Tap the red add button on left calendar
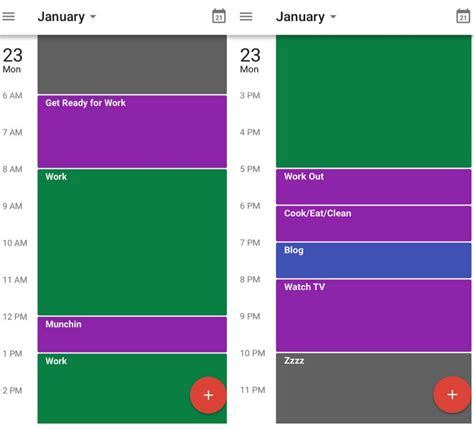Image resolution: width=474 pixels, height=430 pixels. (x=208, y=395)
